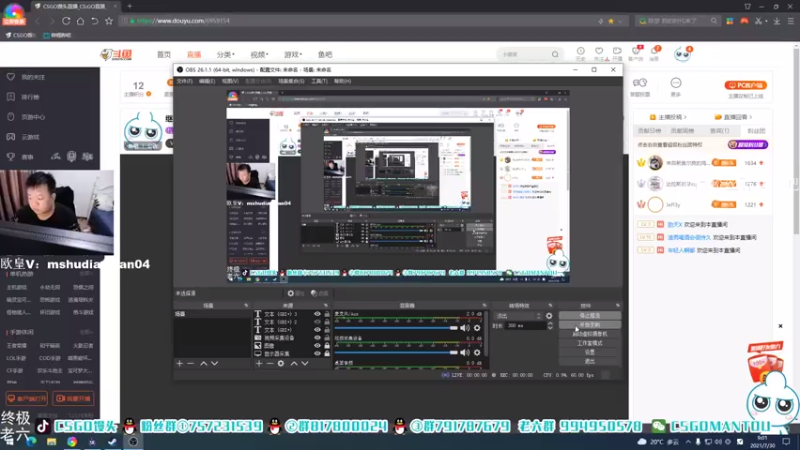Toggle visibility of 图像 source
This screenshot has width=800, height=450.
click(317, 345)
